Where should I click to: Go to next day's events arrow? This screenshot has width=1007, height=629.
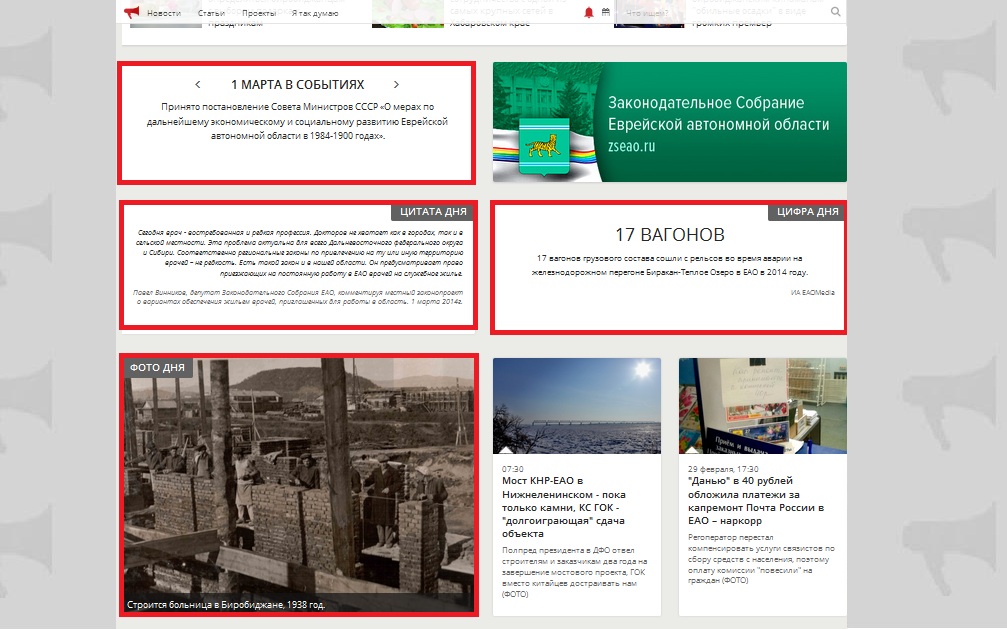point(396,85)
